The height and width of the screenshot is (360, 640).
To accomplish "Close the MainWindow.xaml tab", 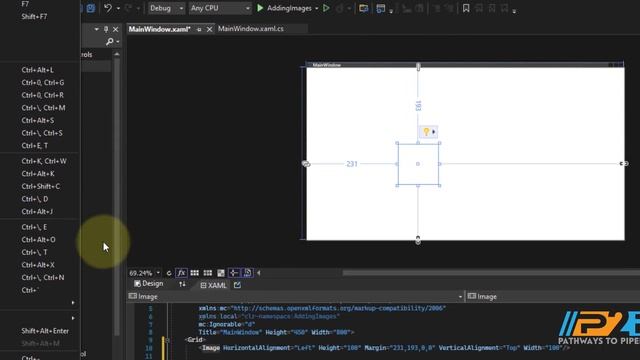I will tap(209, 29).
